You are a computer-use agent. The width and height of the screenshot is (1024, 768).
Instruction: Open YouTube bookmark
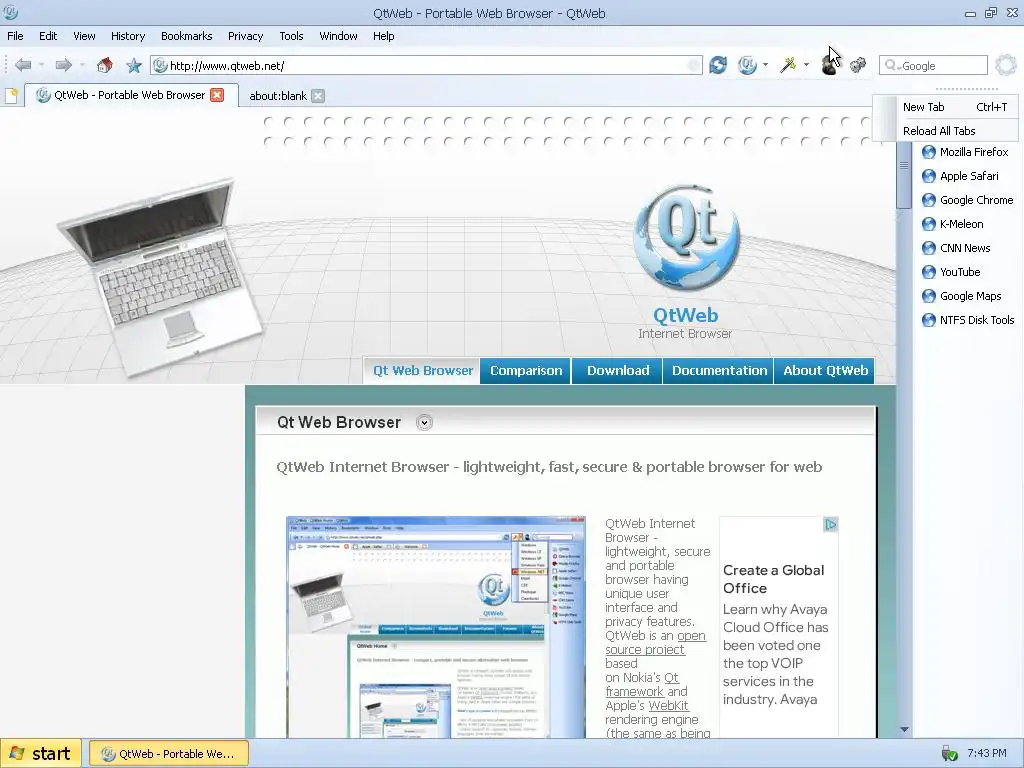point(951,272)
